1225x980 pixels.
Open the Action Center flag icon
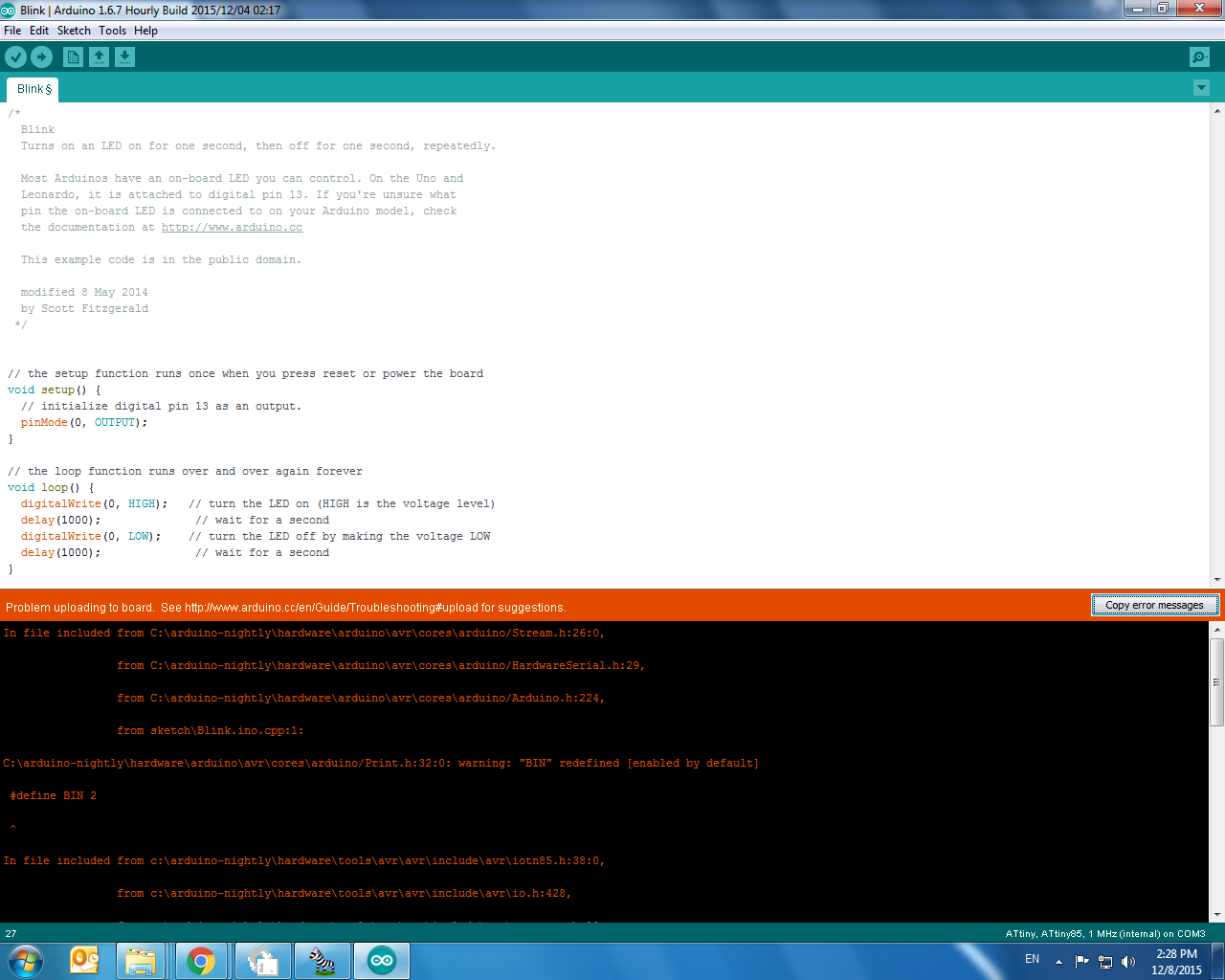click(x=1082, y=962)
